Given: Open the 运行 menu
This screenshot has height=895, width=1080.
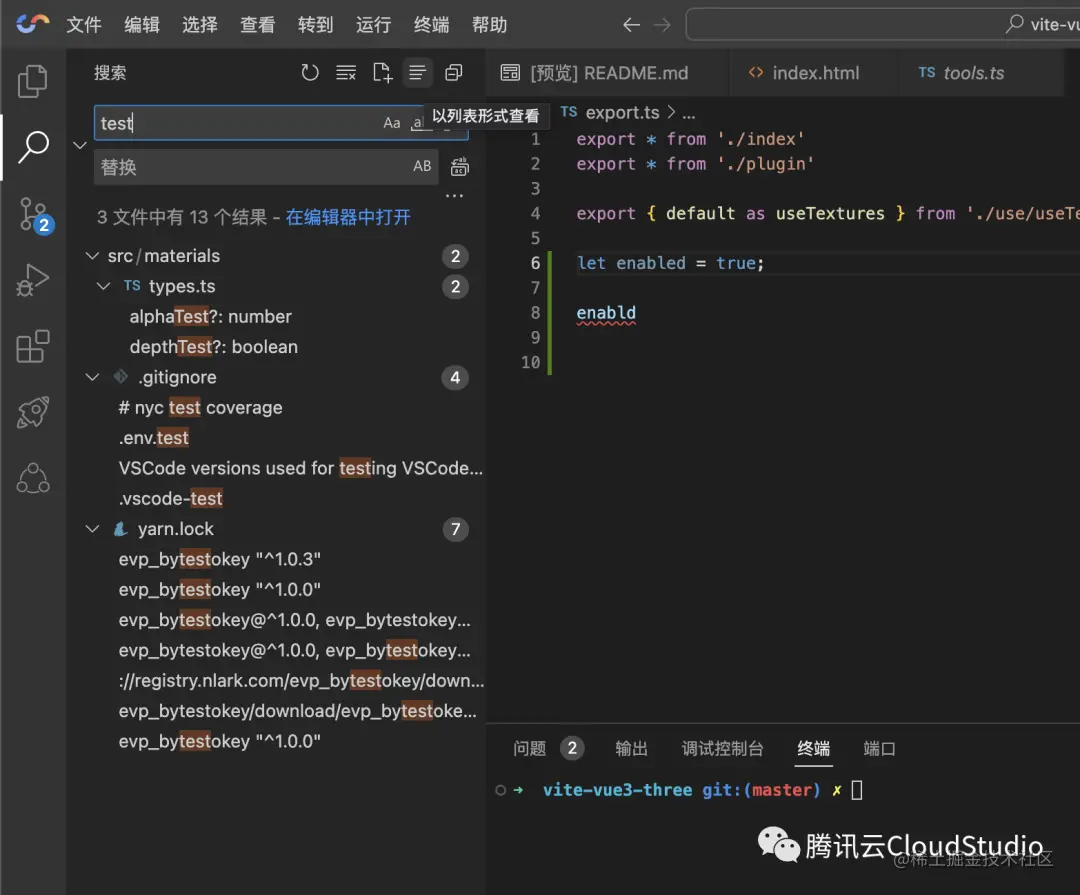Looking at the screenshot, I should click(x=373, y=25).
